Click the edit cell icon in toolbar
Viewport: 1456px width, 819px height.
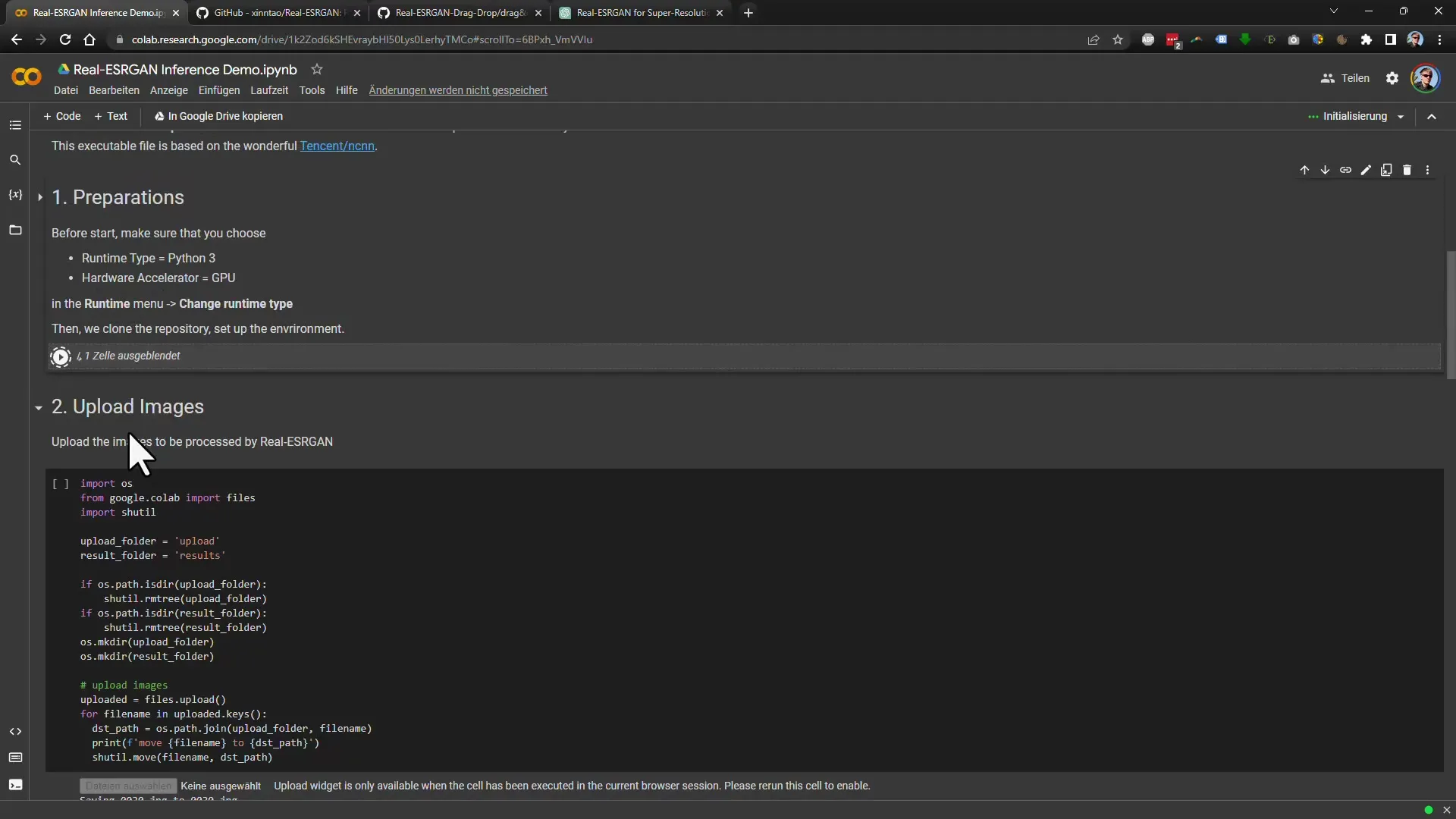(1366, 170)
